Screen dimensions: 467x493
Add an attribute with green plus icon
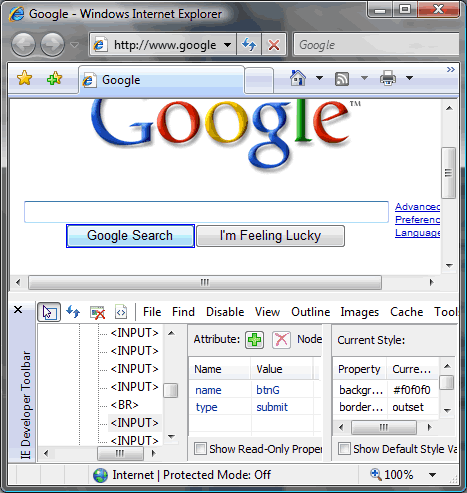[254, 340]
